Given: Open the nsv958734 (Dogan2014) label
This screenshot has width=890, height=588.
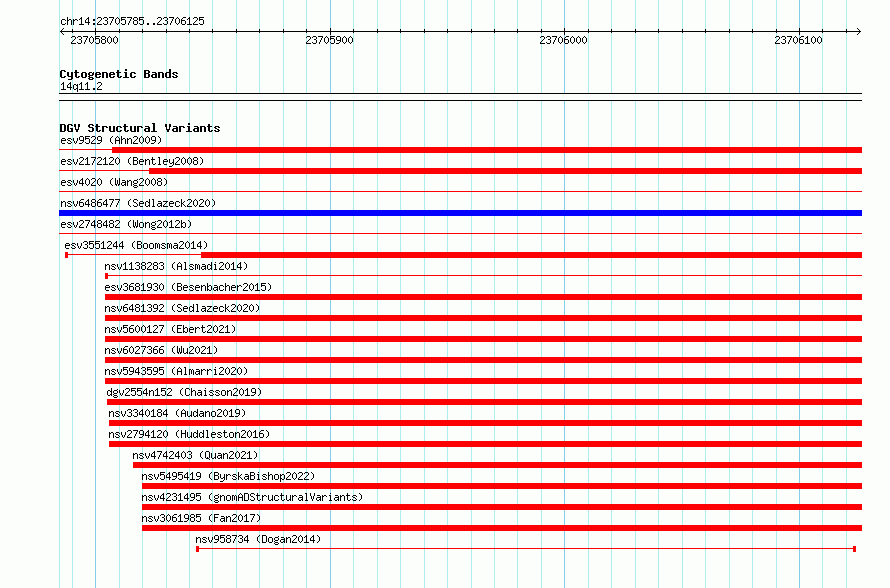Looking at the screenshot, I should coord(258,539).
